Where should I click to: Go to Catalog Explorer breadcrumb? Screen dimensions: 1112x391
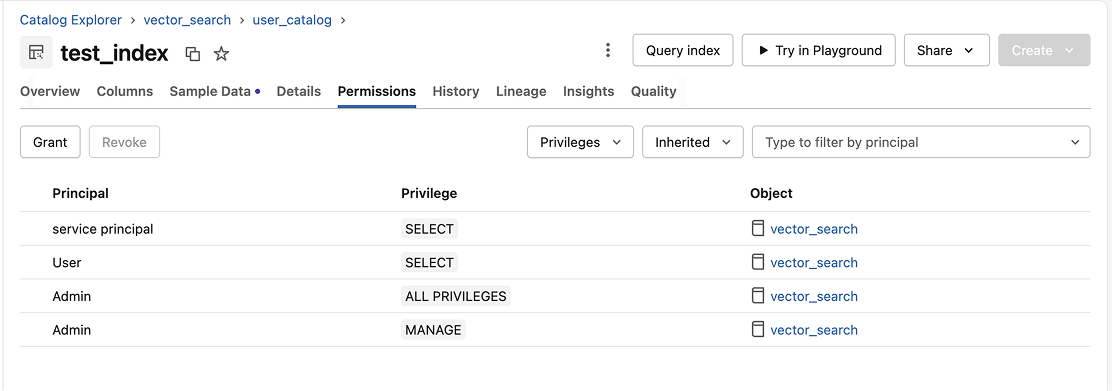(x=71, y=20)
